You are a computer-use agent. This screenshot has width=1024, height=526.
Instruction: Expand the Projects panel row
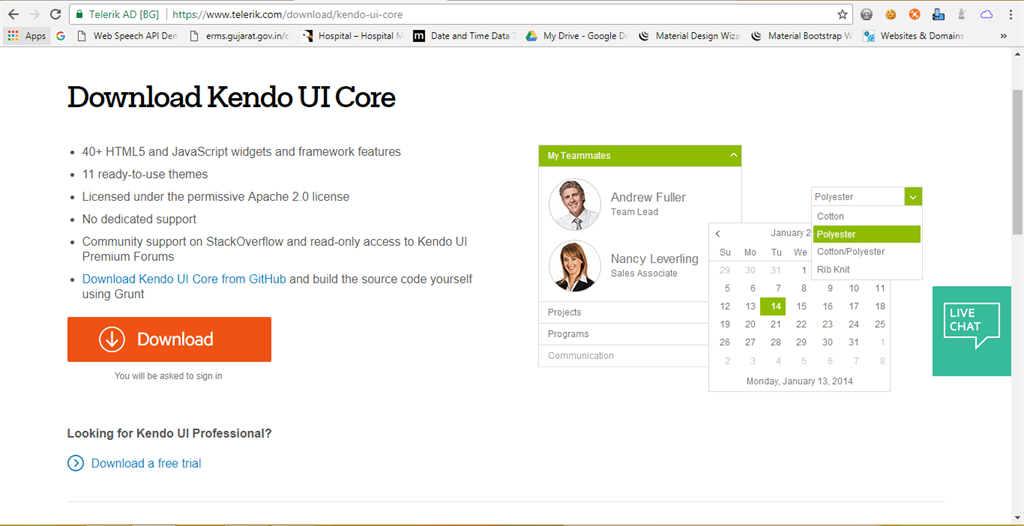(x=624, y=312)
